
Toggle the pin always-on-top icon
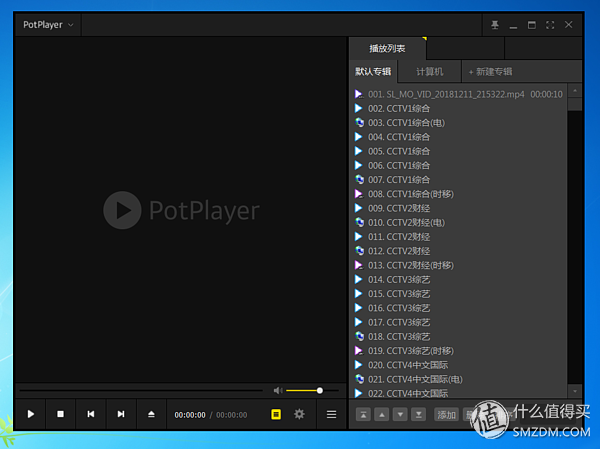(494, 24)
